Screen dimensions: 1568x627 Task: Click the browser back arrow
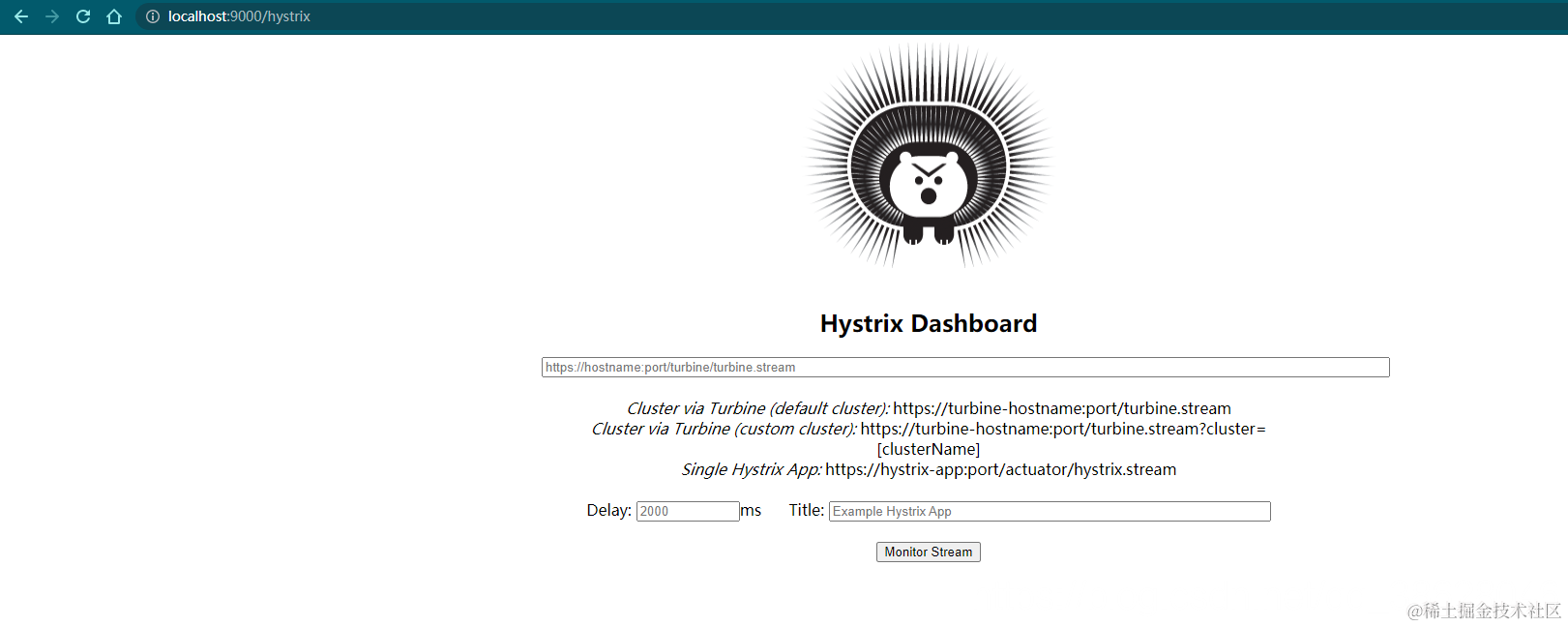21,16
